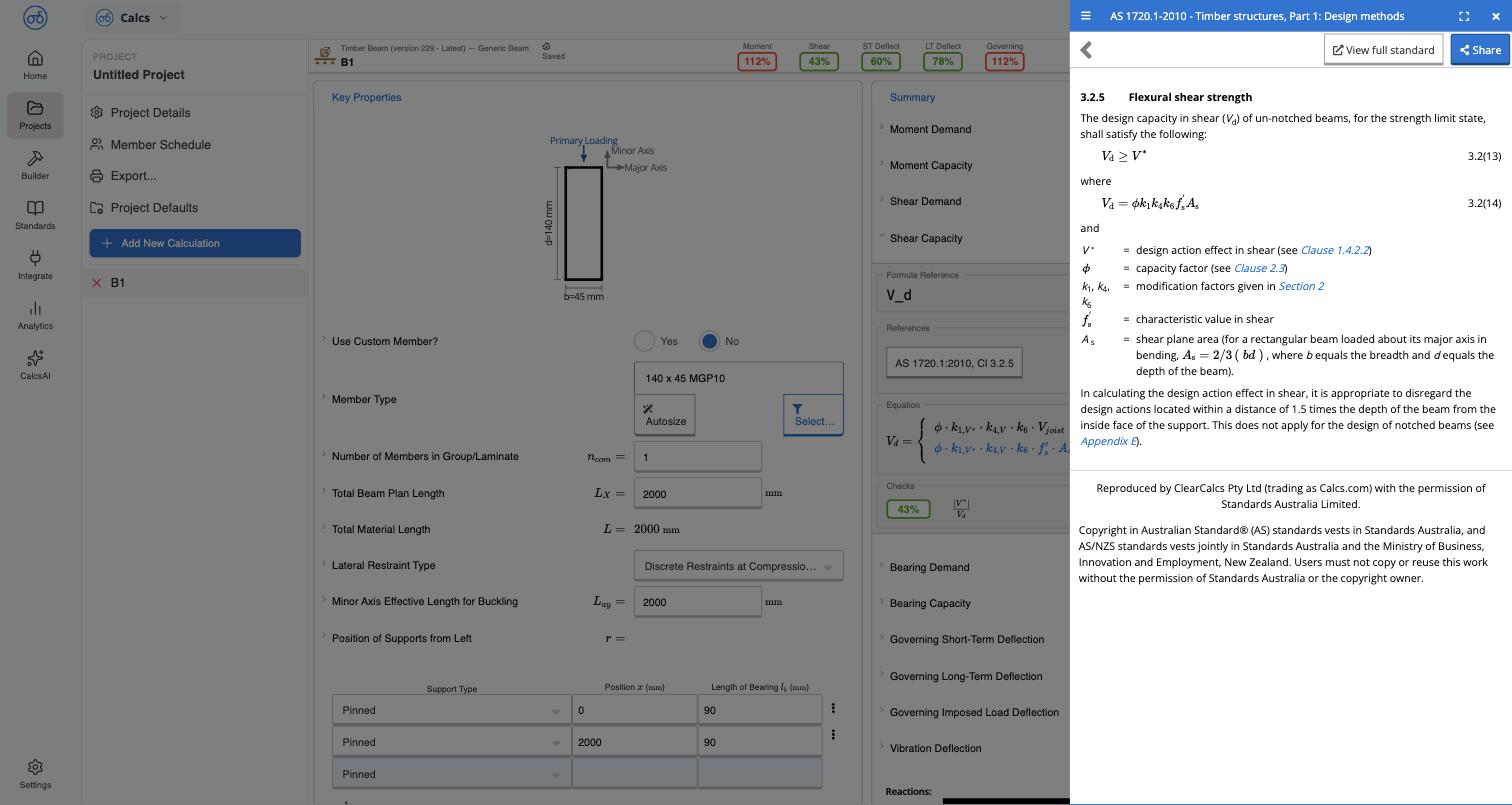Click AS 1720.1:2010, Cl 3.2.5 reference

tap(954, 363)
